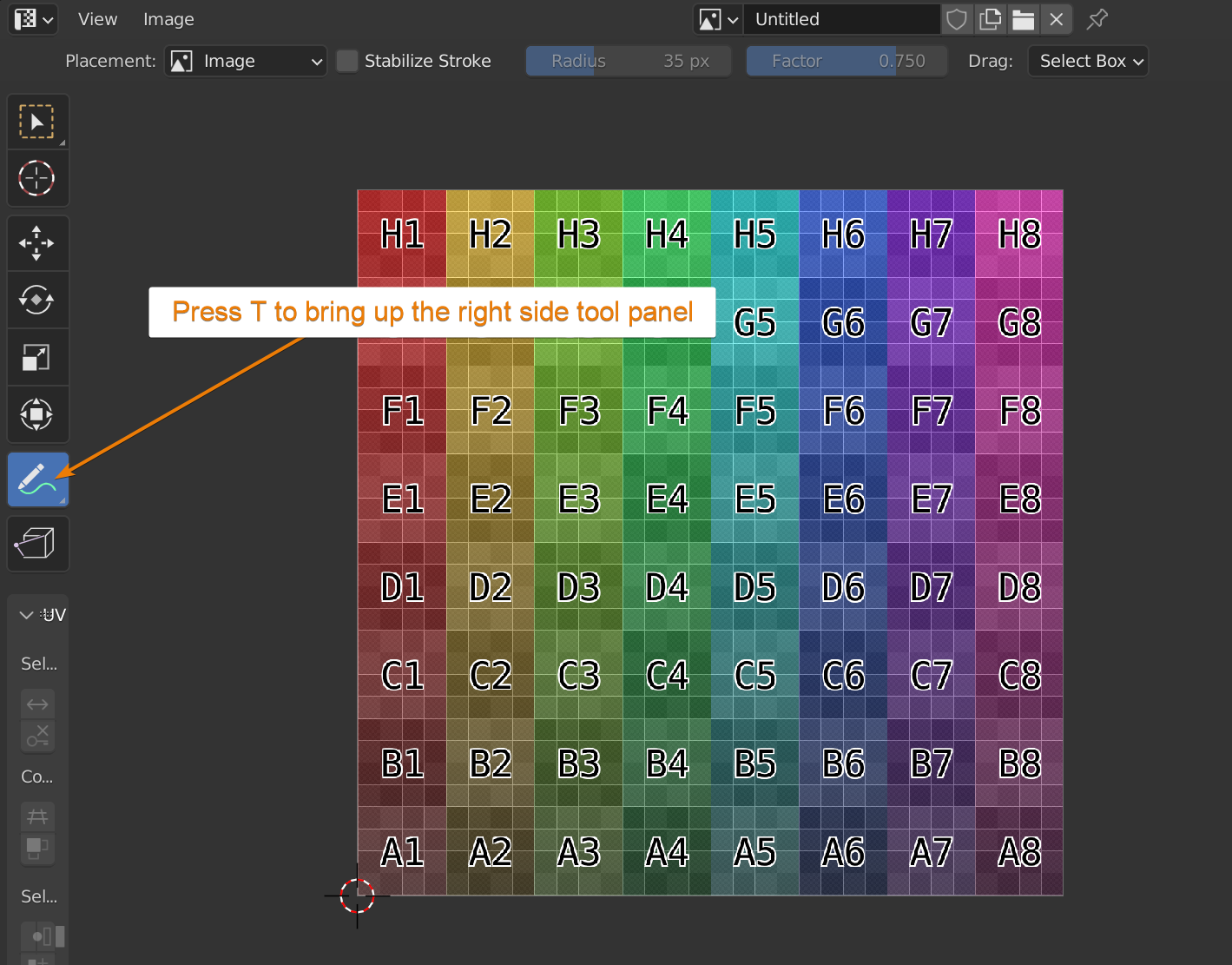This screenshot has height=965, width=1232.
Task: Click the Untitled image name field
Action: pyautogui.click(x=842, y=19)
